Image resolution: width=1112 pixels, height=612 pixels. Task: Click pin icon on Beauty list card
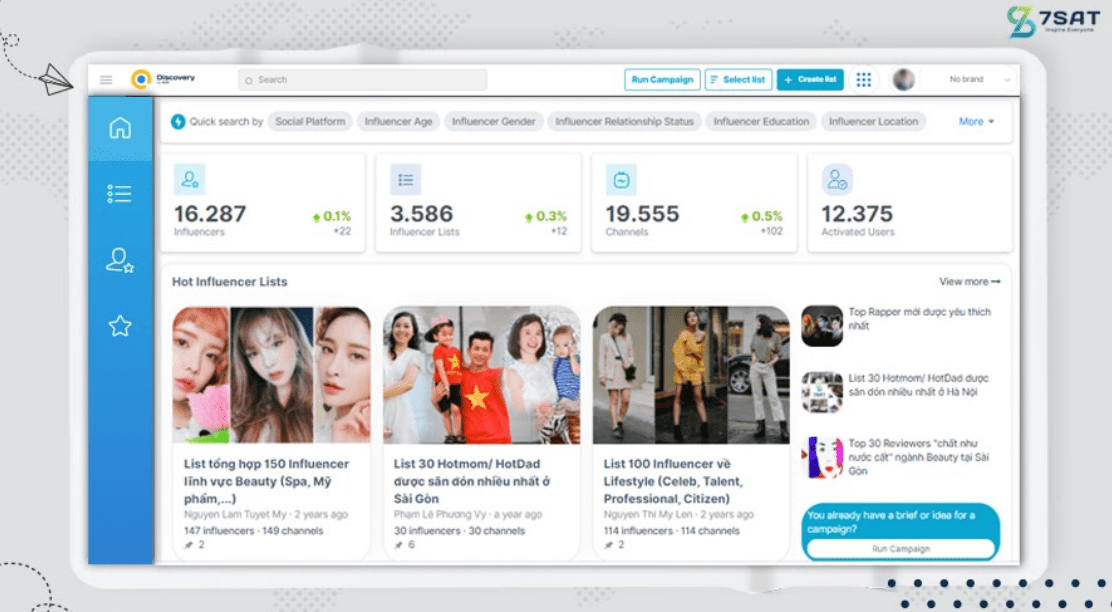coord(189,545)
